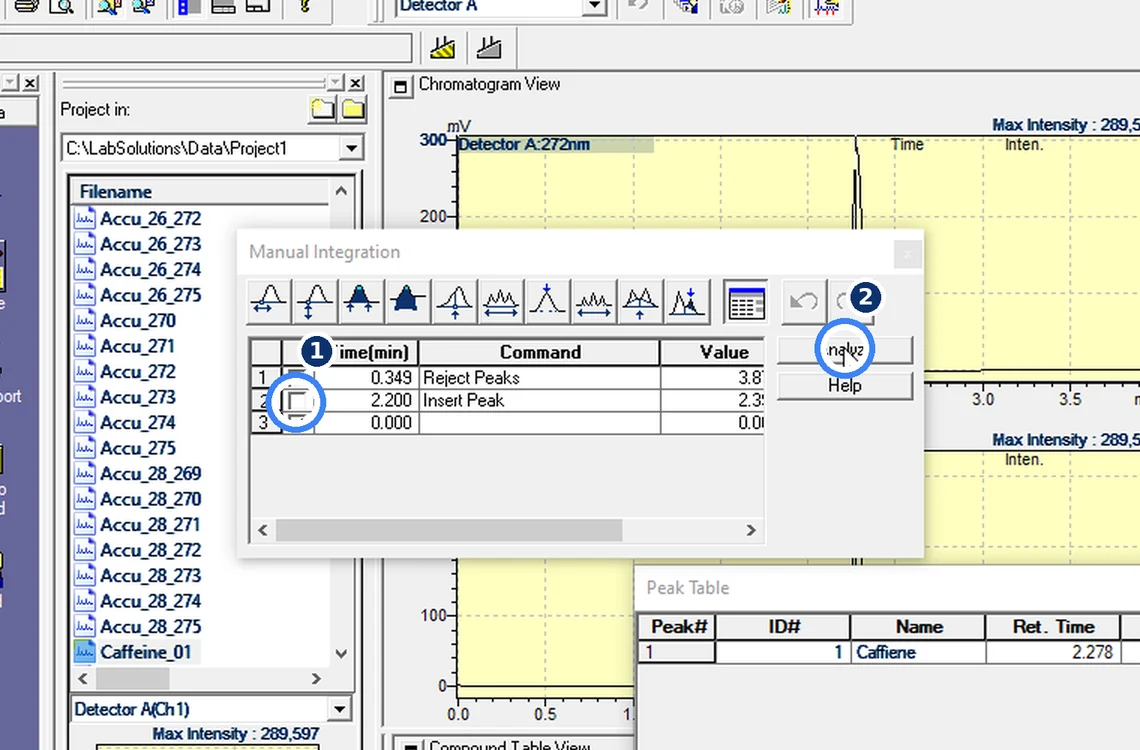Viewport: 1140px width, 750px height.
Task: Click the up arrow of the file list scrollbar
Action: coord(341,192)
